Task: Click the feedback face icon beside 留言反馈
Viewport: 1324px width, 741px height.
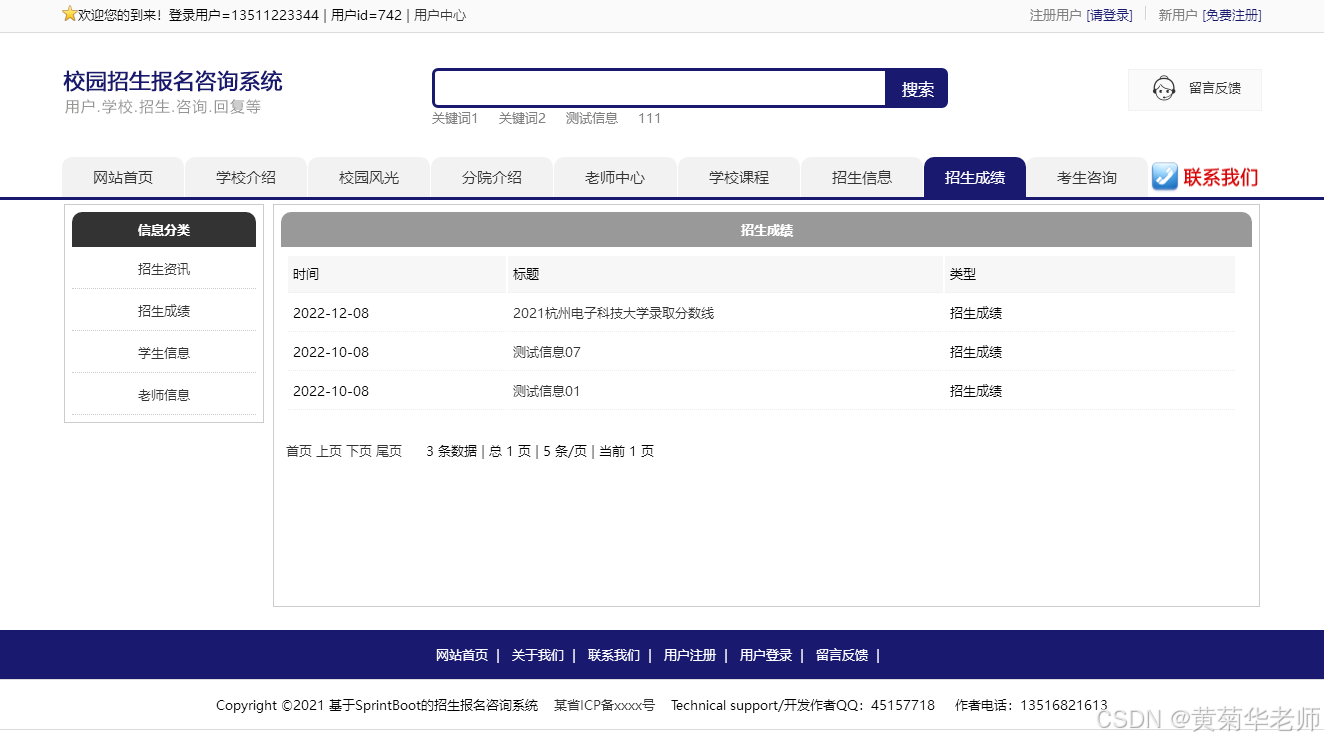Action: 1163,89
